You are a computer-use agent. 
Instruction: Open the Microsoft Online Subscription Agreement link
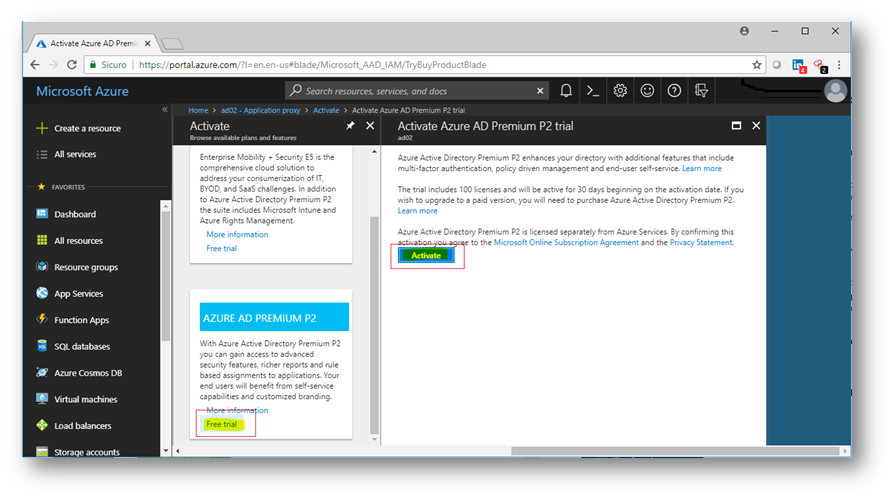coord(566,242)
